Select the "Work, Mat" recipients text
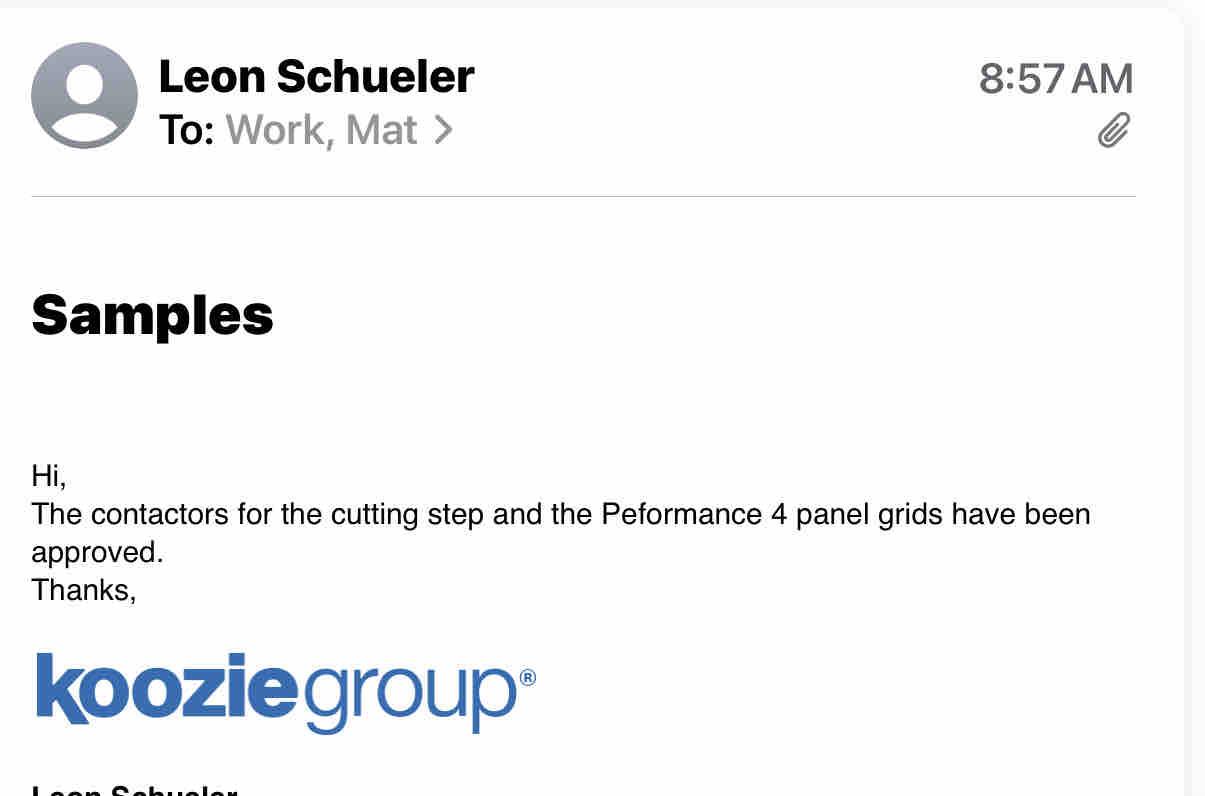 pyautogui.click(x=321, y=130)
